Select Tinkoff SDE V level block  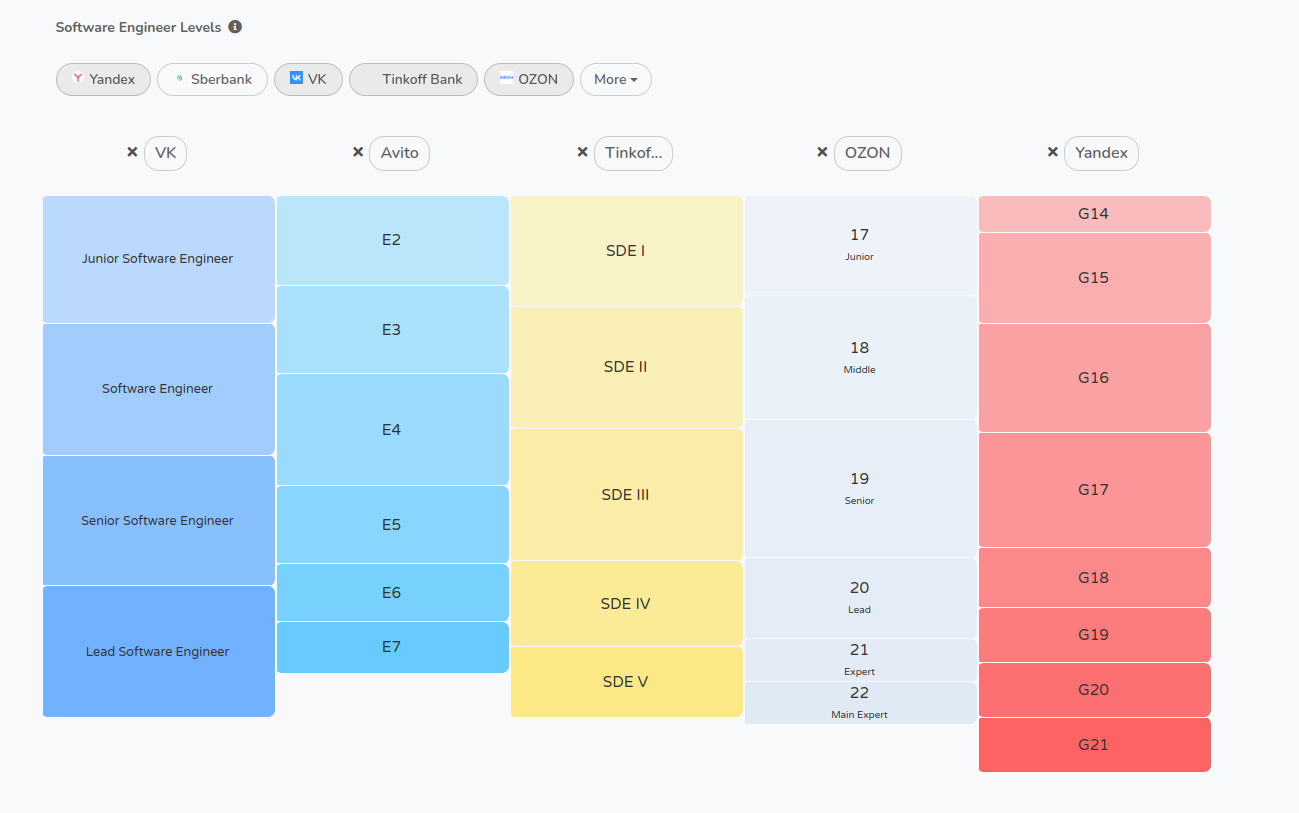click(627, 682)
